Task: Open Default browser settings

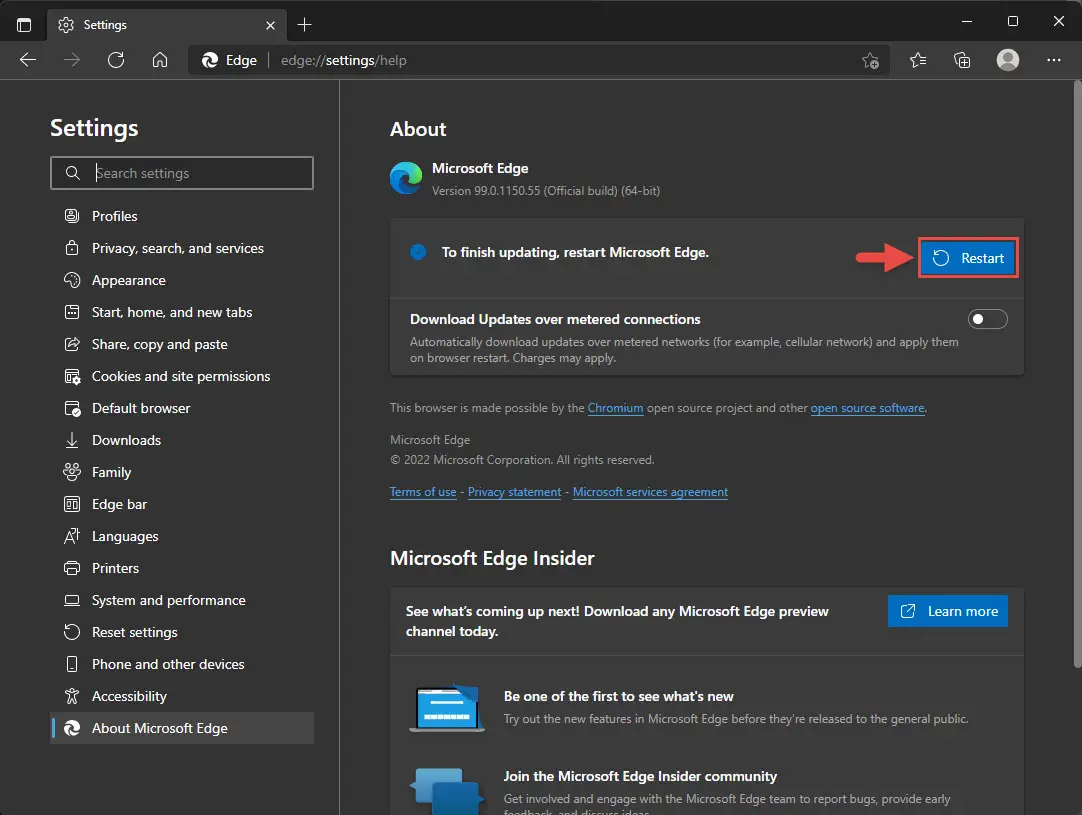Action: (x=182, y=408)
